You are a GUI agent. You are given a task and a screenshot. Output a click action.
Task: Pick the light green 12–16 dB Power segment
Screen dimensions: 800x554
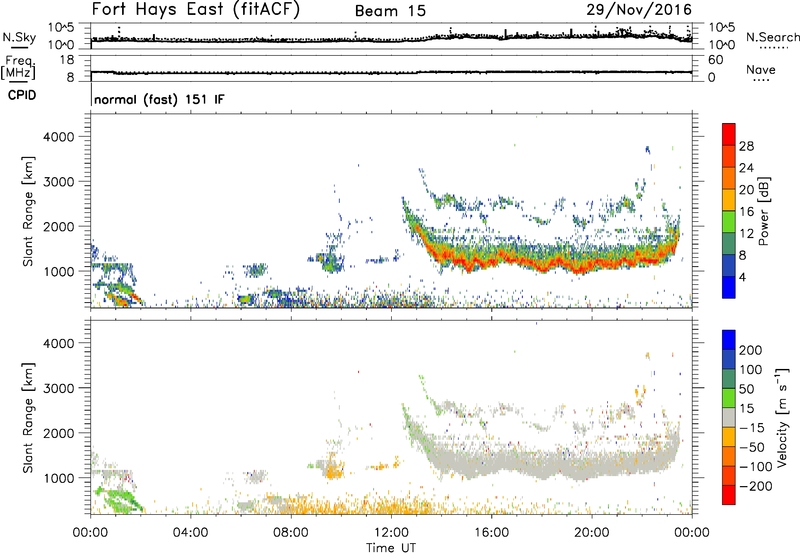coord(729,222)
